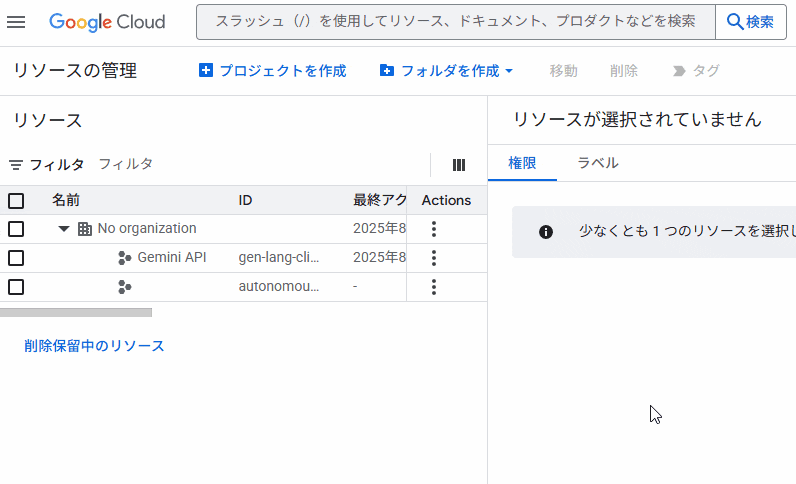The width and height of the screenshot is (796, 484).
Task: Click the Gemini API project icon
Action: click(x=124, y=258)
